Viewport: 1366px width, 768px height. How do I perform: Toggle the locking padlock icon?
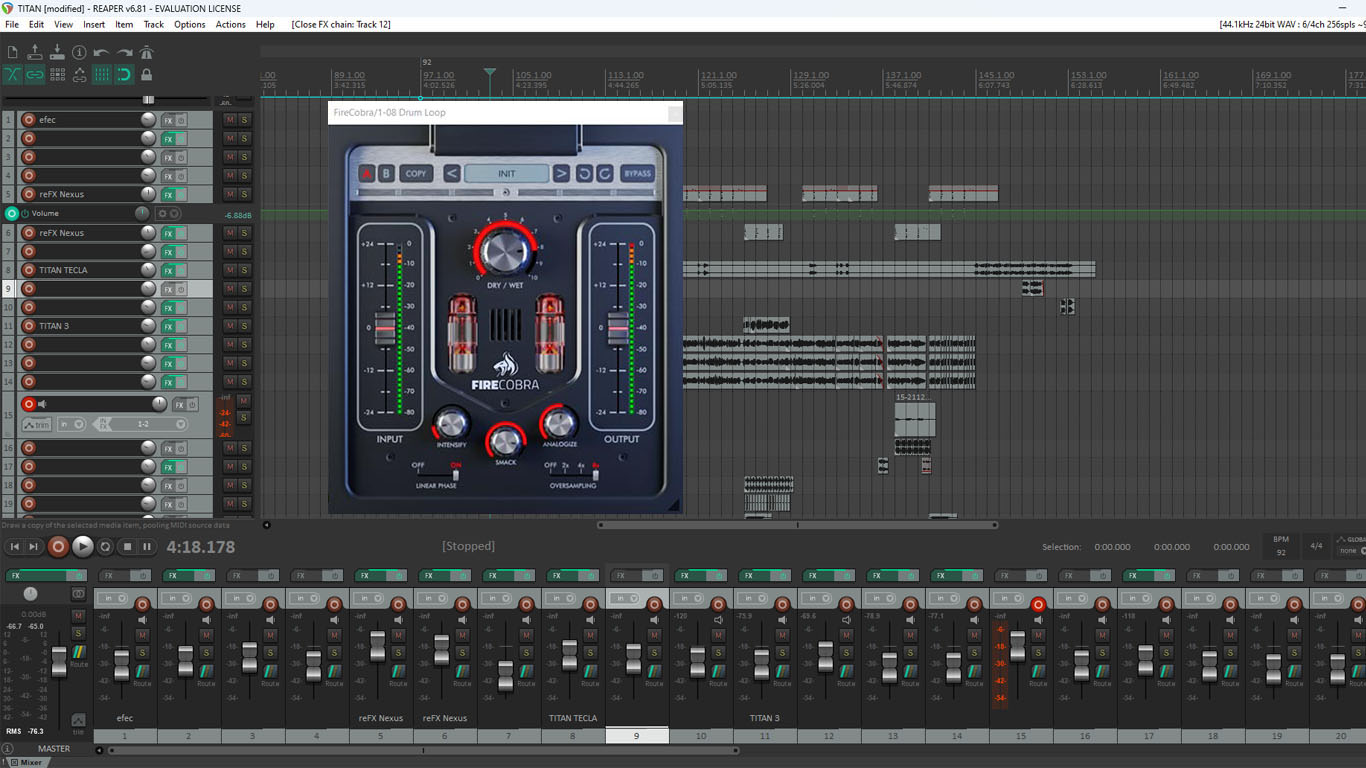[146, 74]
